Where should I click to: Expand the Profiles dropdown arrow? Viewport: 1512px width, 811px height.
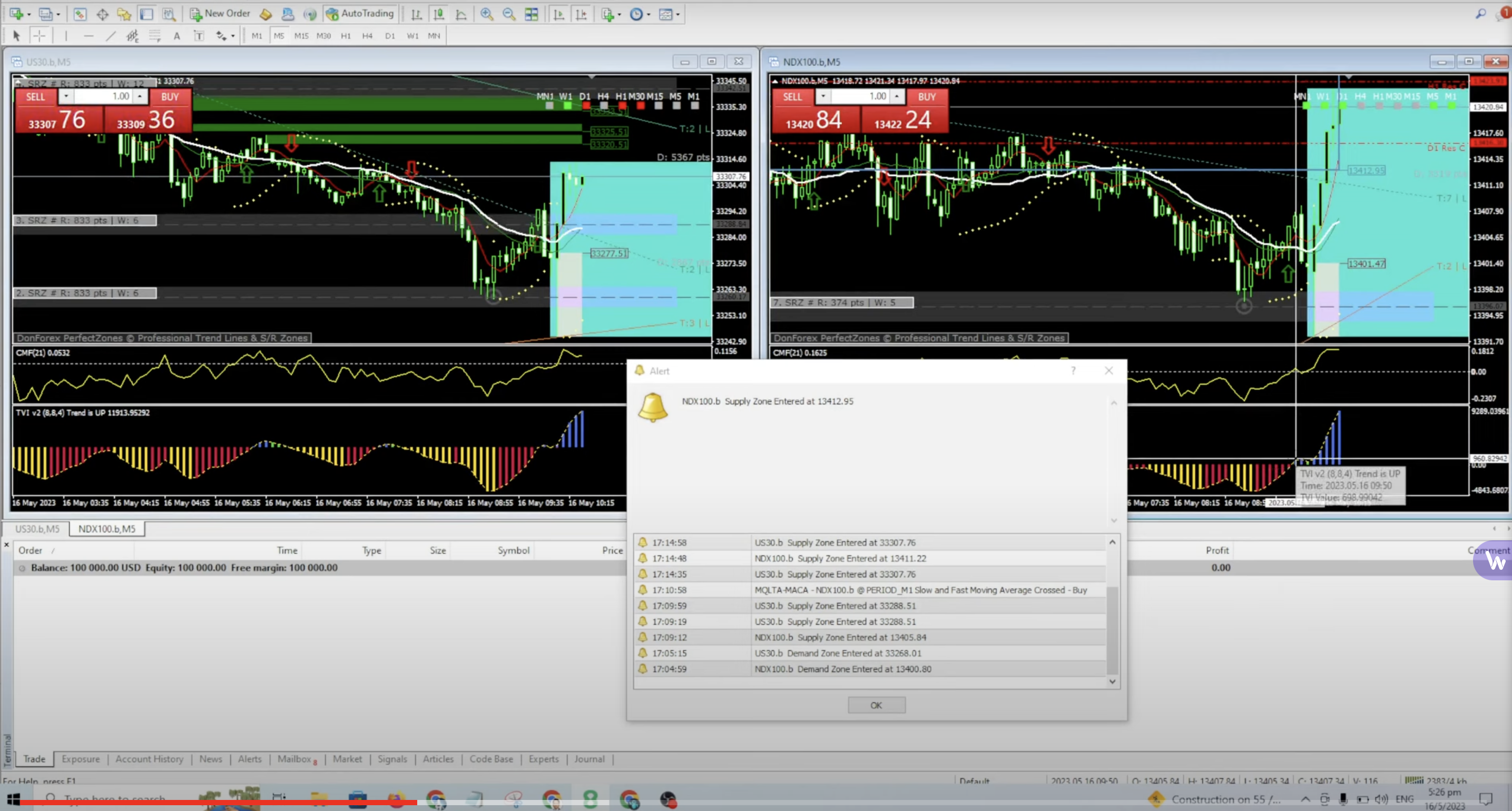point(57,14)
